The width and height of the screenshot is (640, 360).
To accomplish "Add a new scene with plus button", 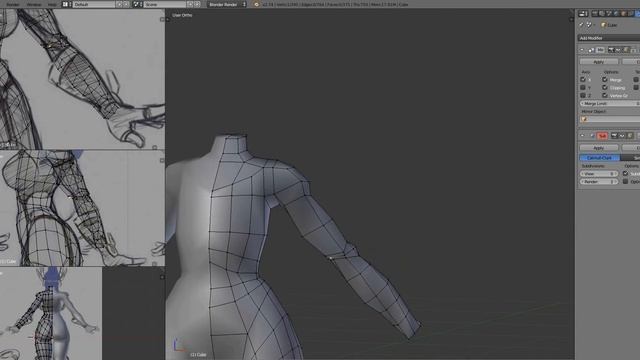I will 190,4.
